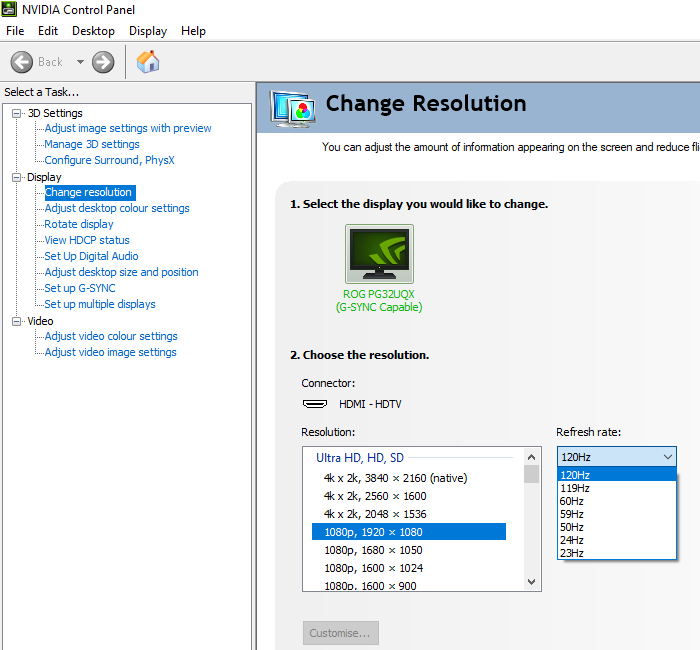Screen dimensions: 700x650
Task: Select 1080p, 1920 × 1080 resolution
Action: [408, 532]
